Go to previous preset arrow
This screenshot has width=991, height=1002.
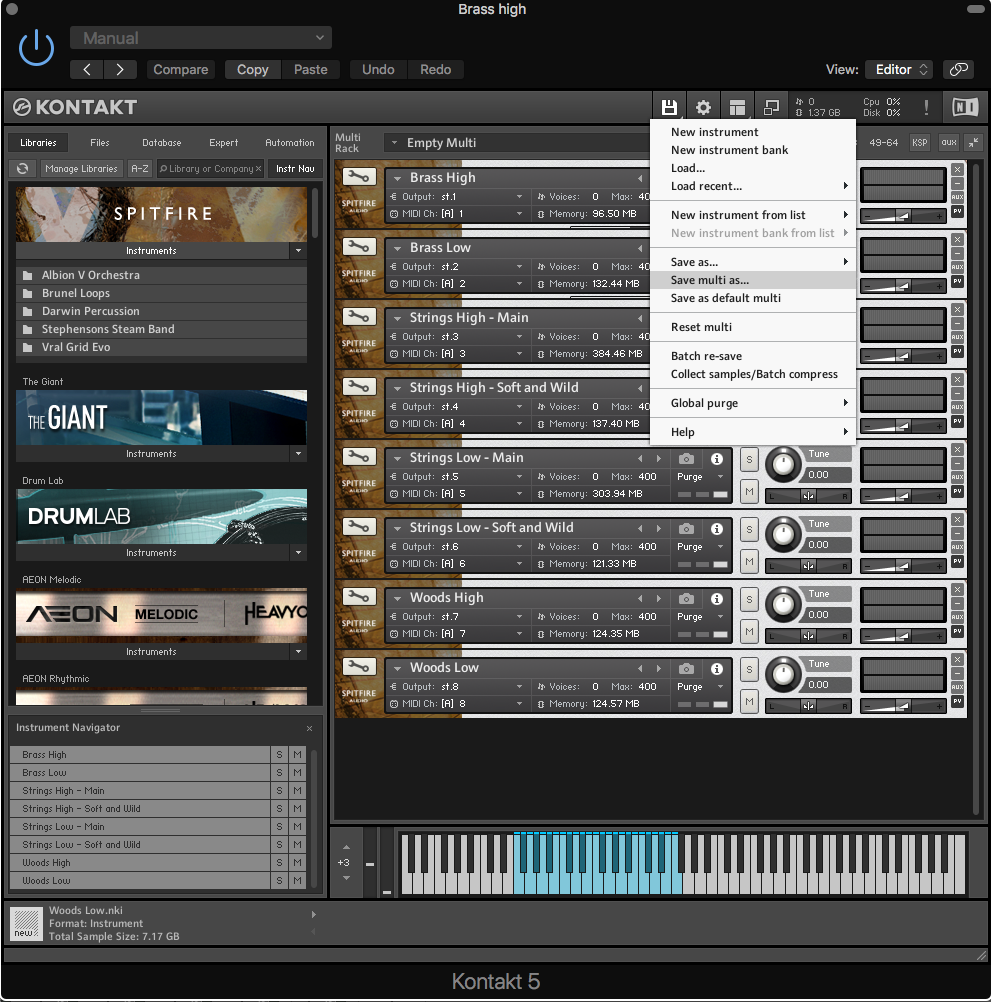[88, 70]
